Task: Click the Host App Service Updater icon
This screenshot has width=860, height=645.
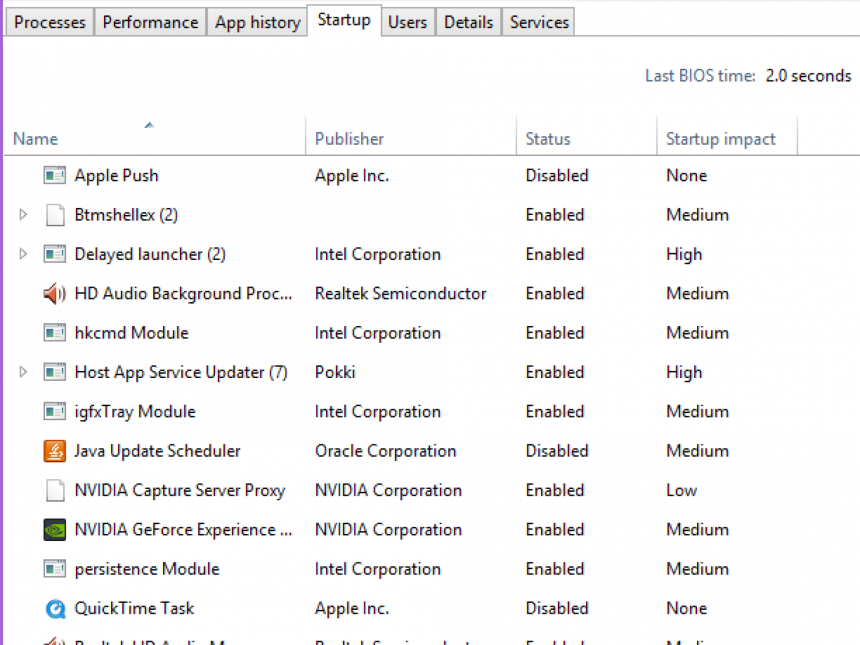Action: pos(55,372)
